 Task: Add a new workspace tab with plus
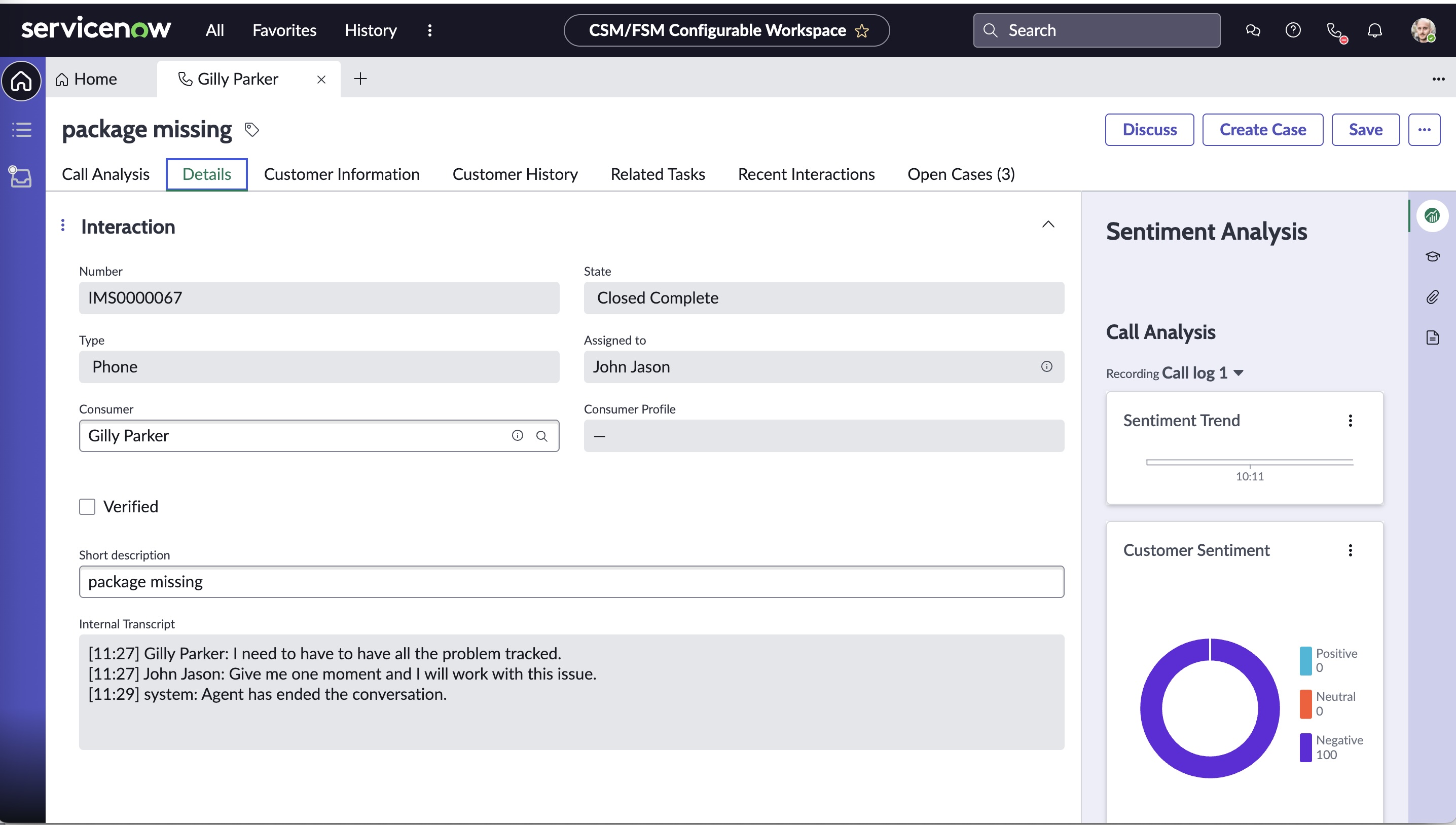pyautogui.click(x=360, y=79)
